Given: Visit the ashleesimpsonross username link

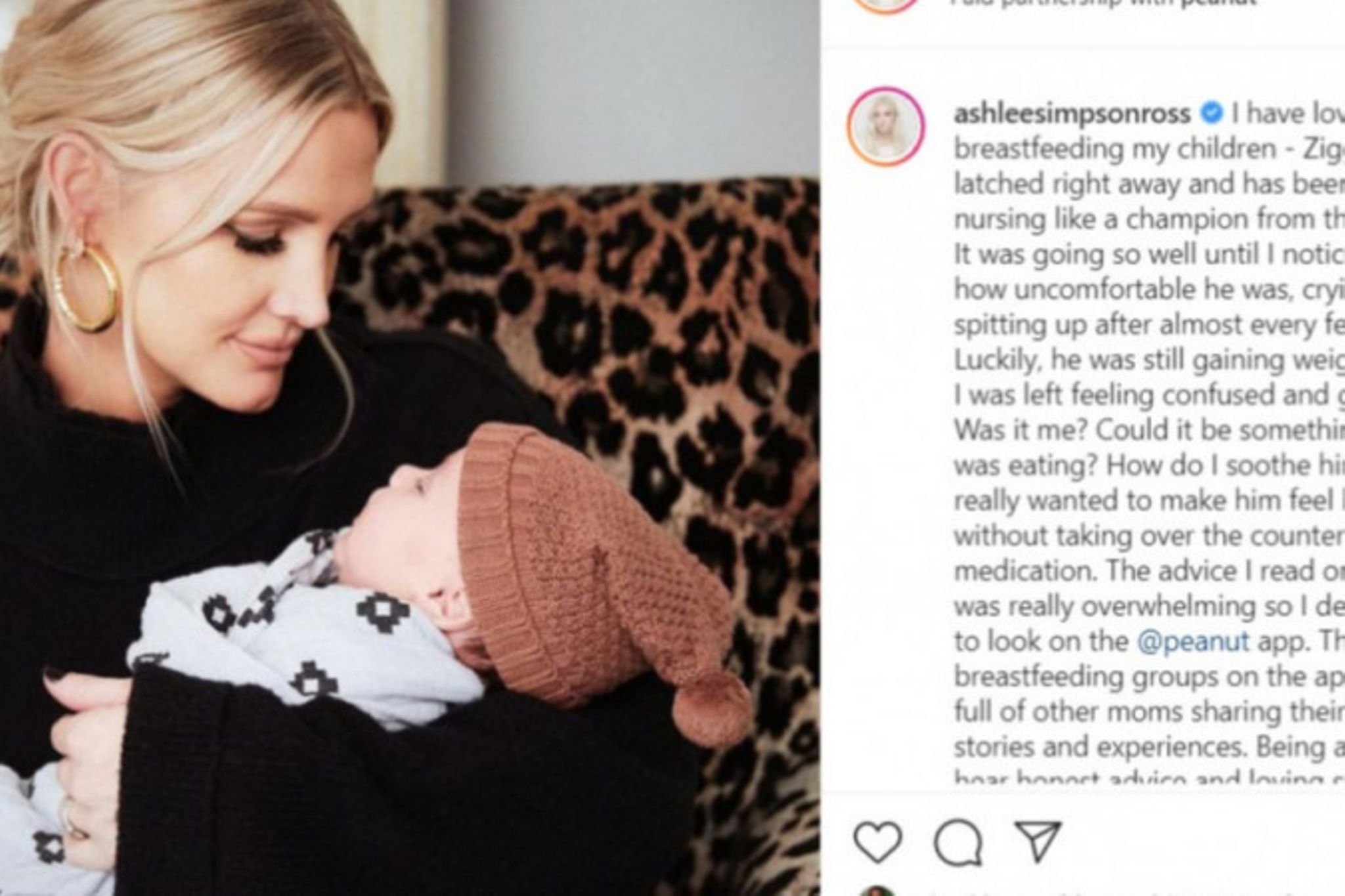Looking at the screenshot, I should click(x=1072, y=114).
